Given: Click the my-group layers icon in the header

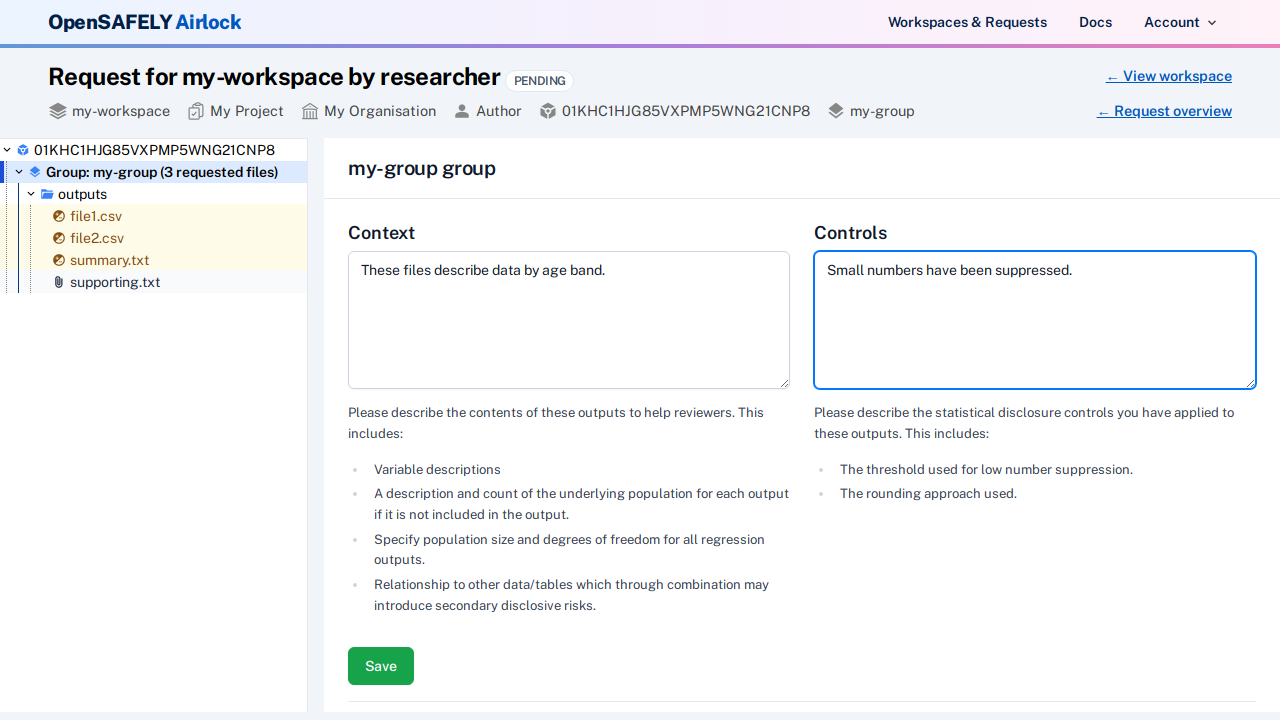Looking at the screenshot, I should click(836, 111).
